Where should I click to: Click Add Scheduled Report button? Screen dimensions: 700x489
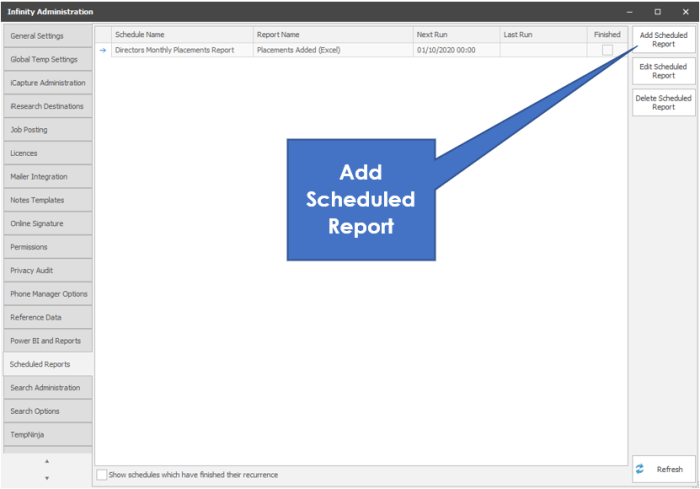(663, 40)
